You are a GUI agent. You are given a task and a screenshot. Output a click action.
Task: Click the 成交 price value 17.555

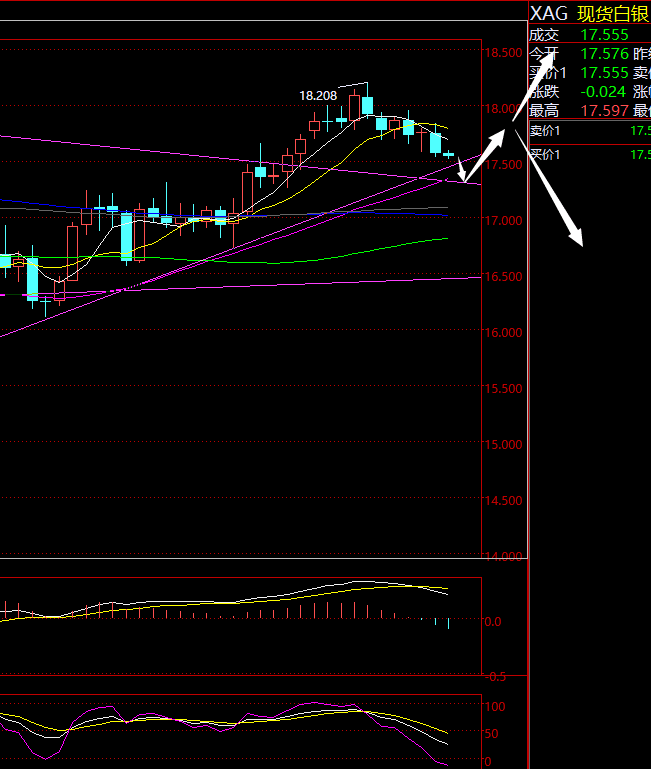[604, 35]
